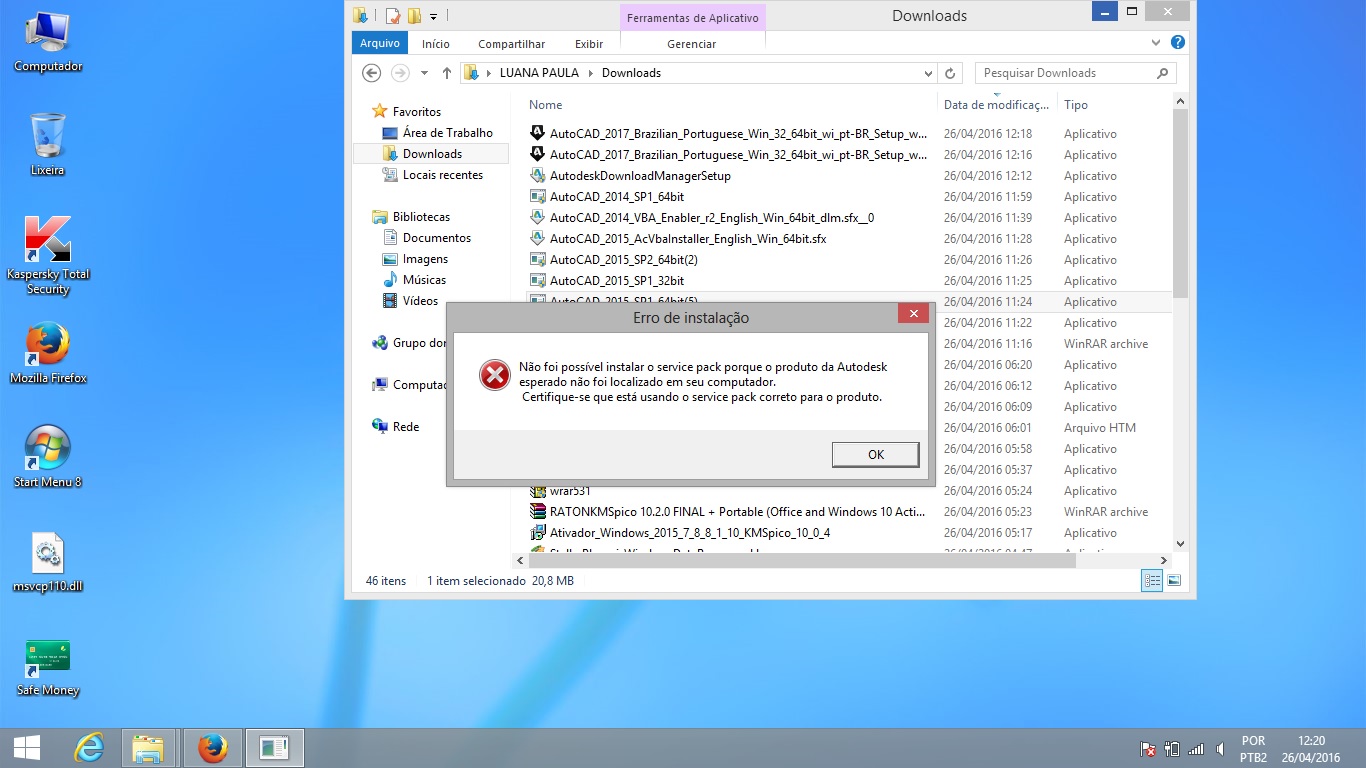The image size is (1366, 768).
Task: Switch to large icons view layout
Action: pyautogui.click(x=1174, y=581)
